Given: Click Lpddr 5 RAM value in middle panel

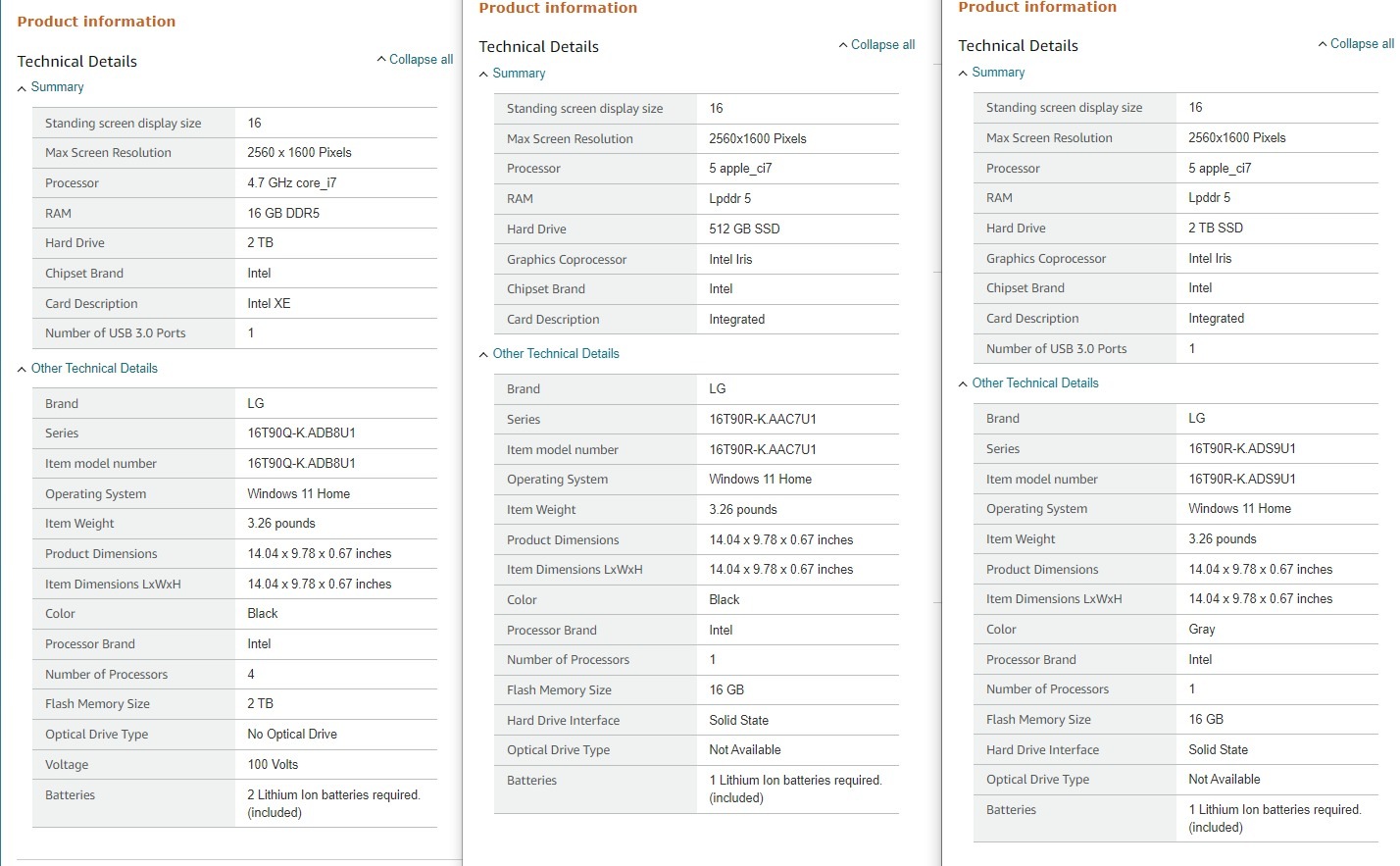Looking at the screenshot, I should (730, 199).
